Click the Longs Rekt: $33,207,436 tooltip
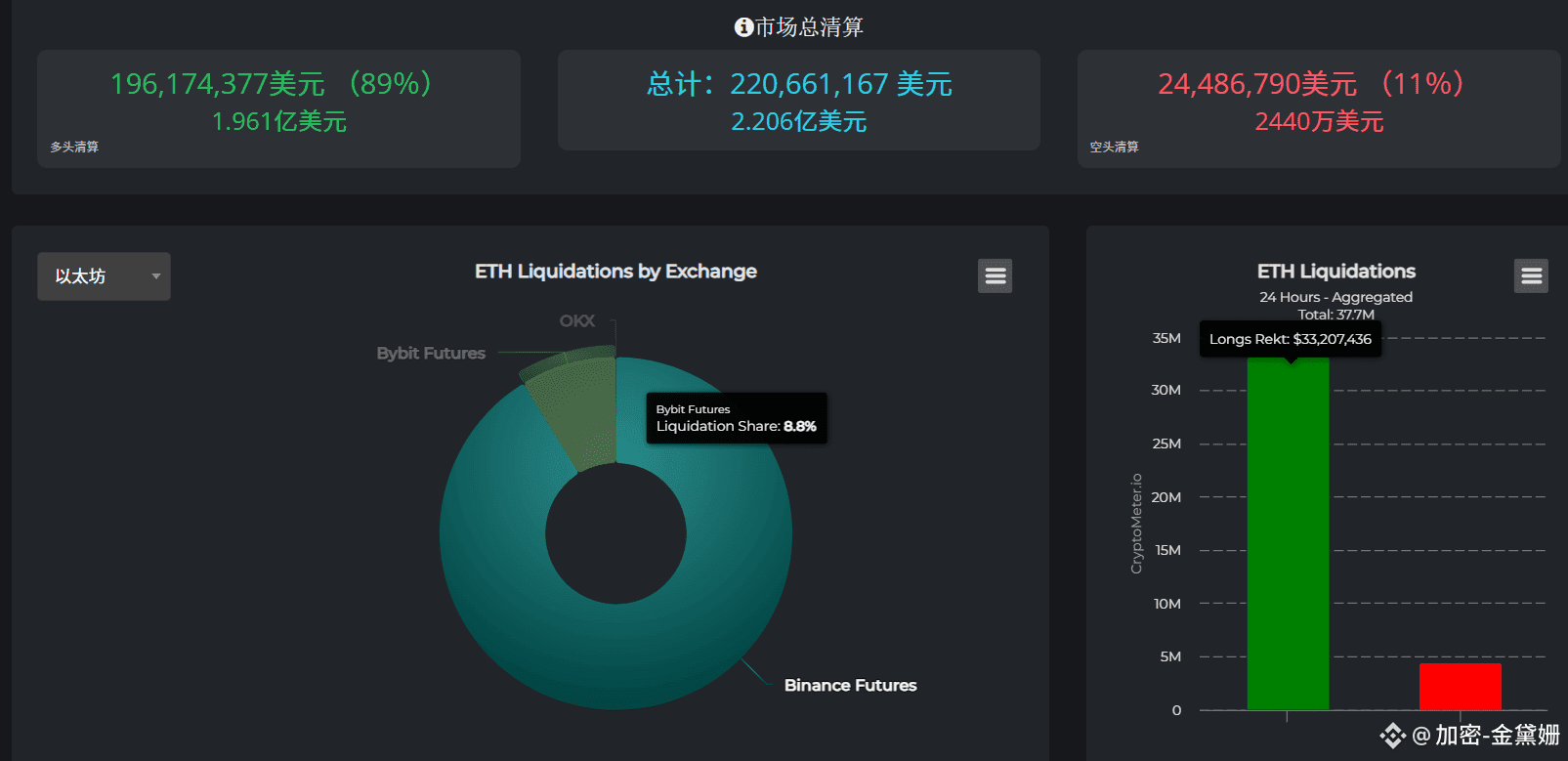This screenshot has width=1568, height=761. (x=1291, y=339)
